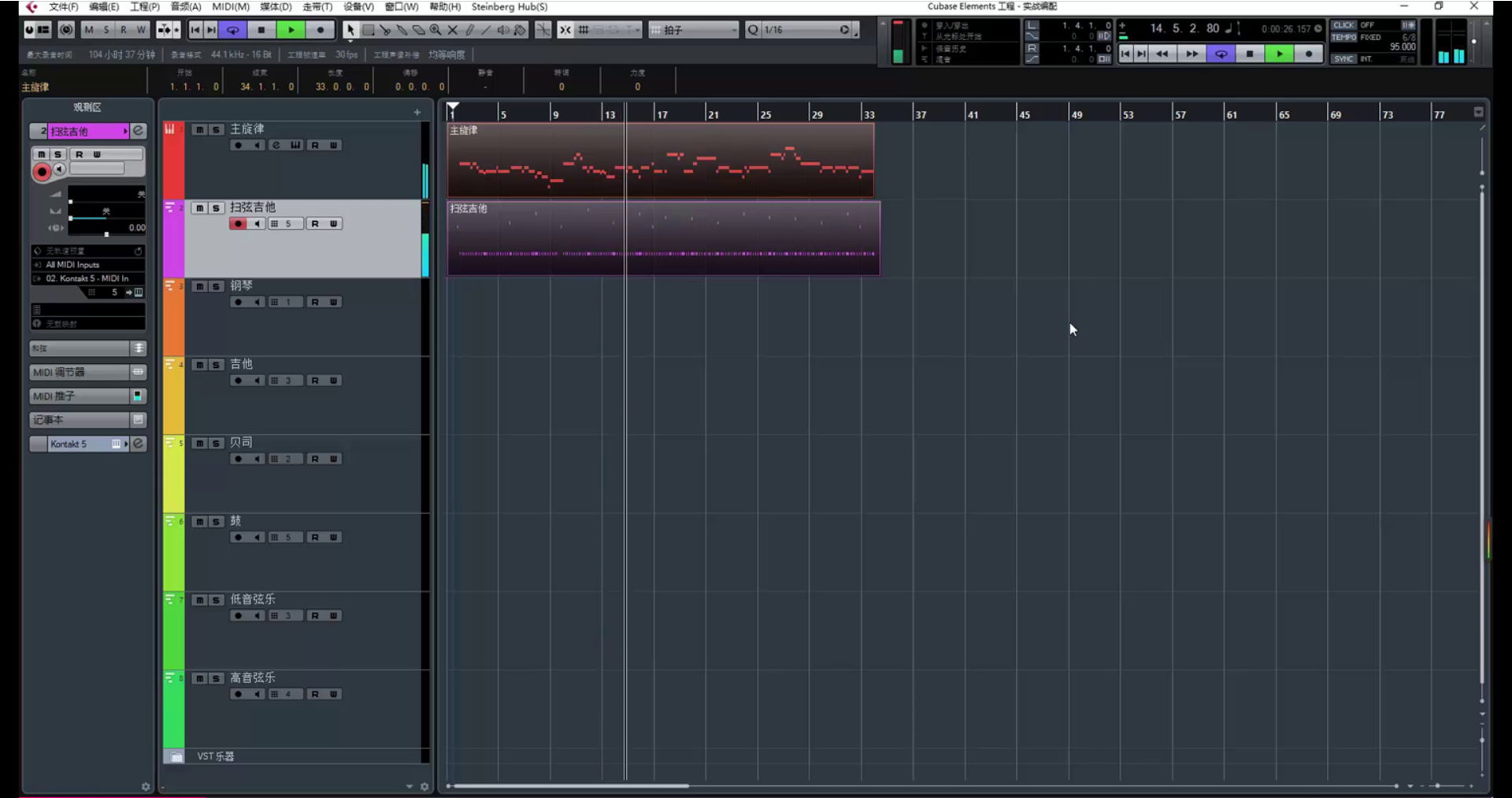Mute the 钢琴 track
Screen dimensions: 1512x798
point(199,287)
